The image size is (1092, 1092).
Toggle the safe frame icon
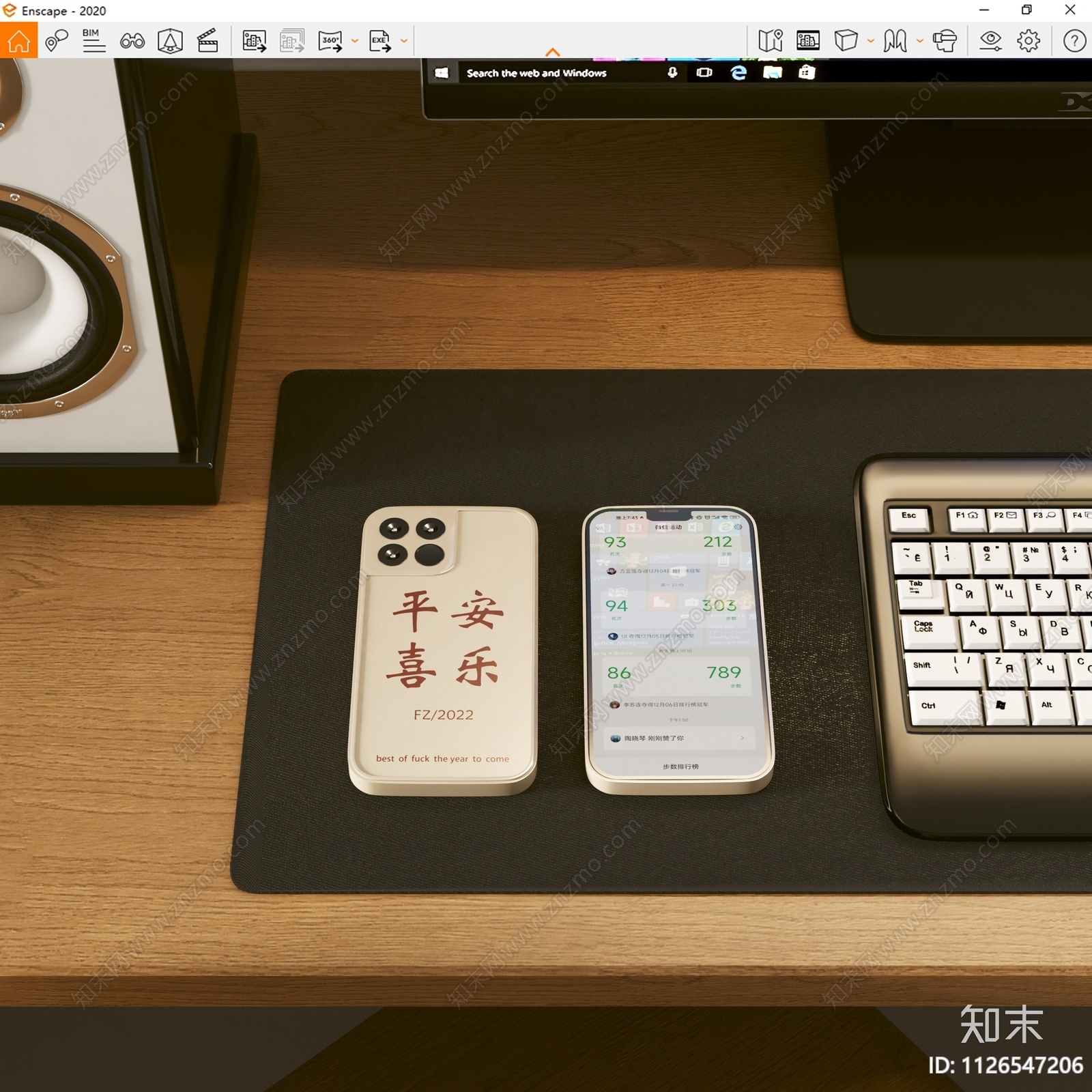pyautogui.click(x=170, y=41)
